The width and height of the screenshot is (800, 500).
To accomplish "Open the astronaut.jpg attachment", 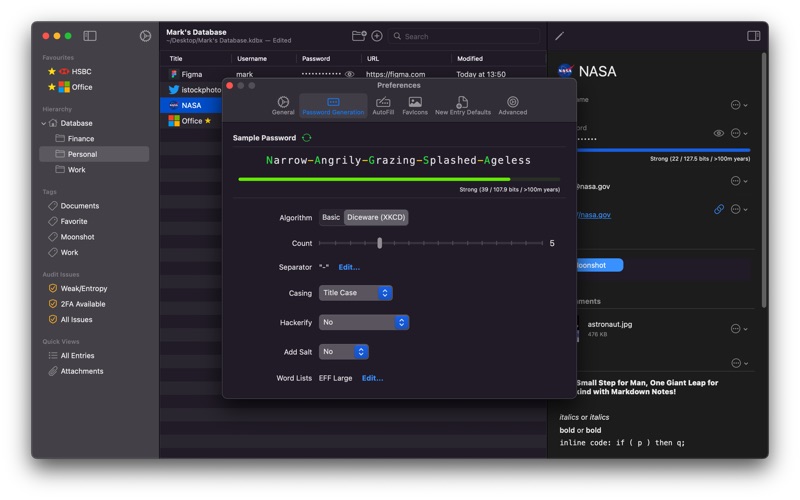I will point(609,324).
